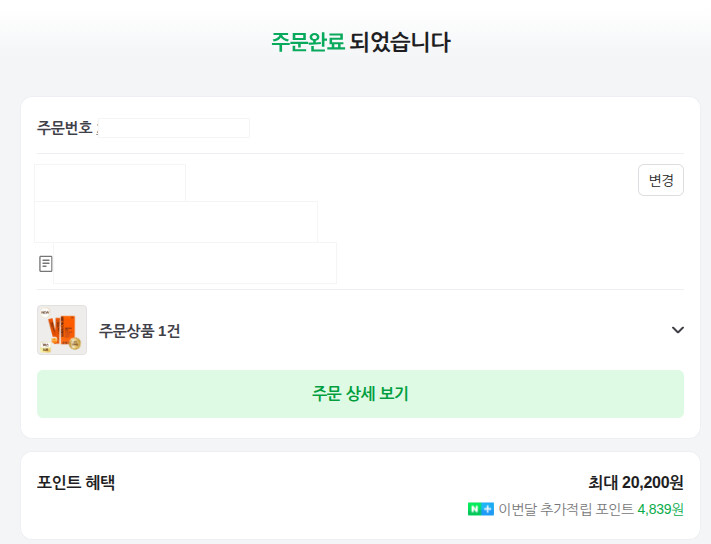Viewport: 711px width, 544px height.
Task: Open 주문 상세 보기
Action: coord(360,394)
